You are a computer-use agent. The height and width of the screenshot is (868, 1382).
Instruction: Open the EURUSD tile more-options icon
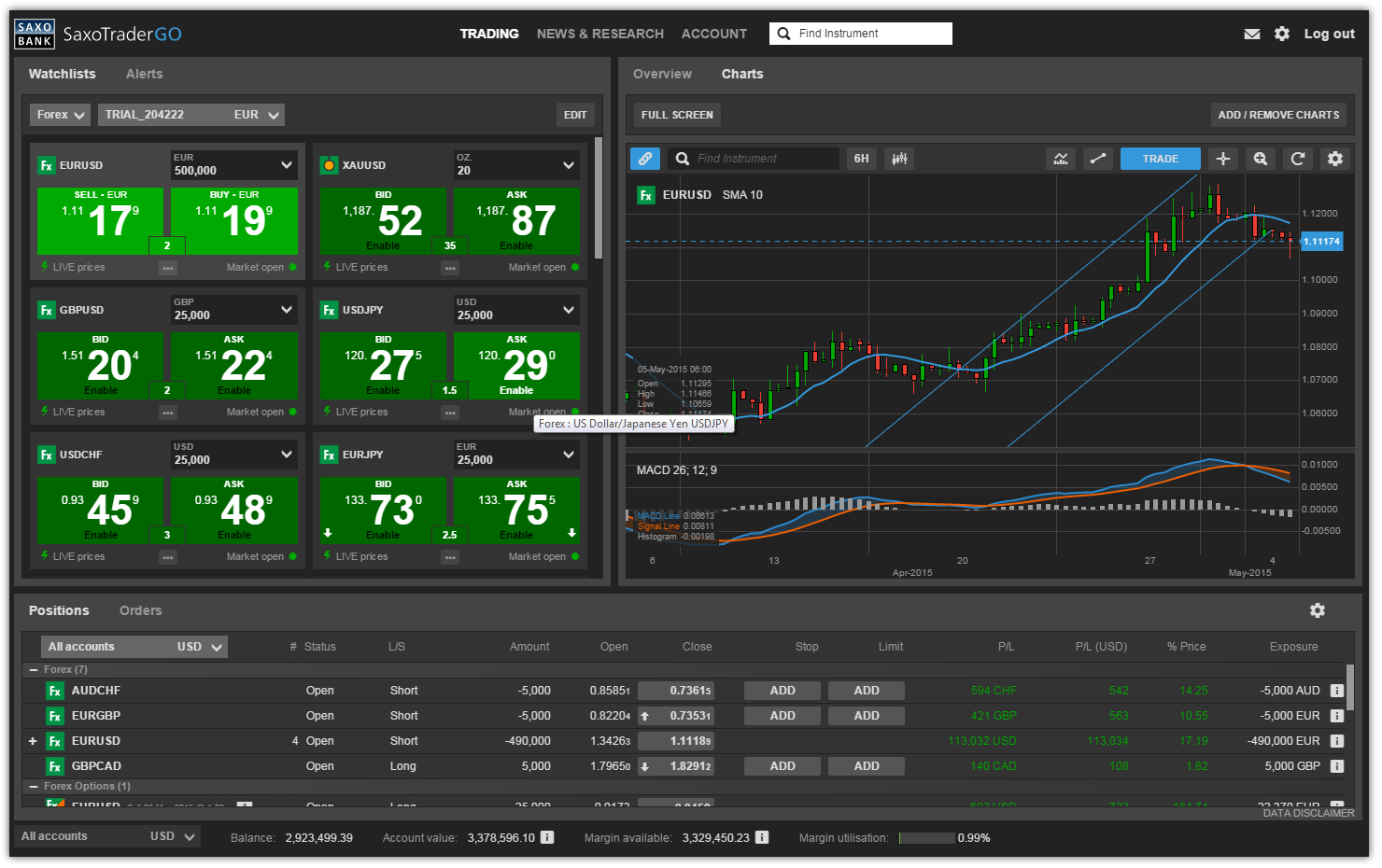coord(167,268)
